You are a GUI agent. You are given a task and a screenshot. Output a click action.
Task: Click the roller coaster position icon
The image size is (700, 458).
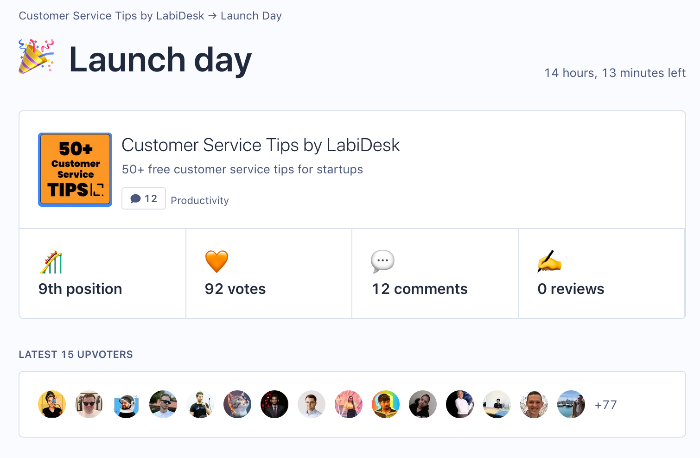click(x=51, y=262)
